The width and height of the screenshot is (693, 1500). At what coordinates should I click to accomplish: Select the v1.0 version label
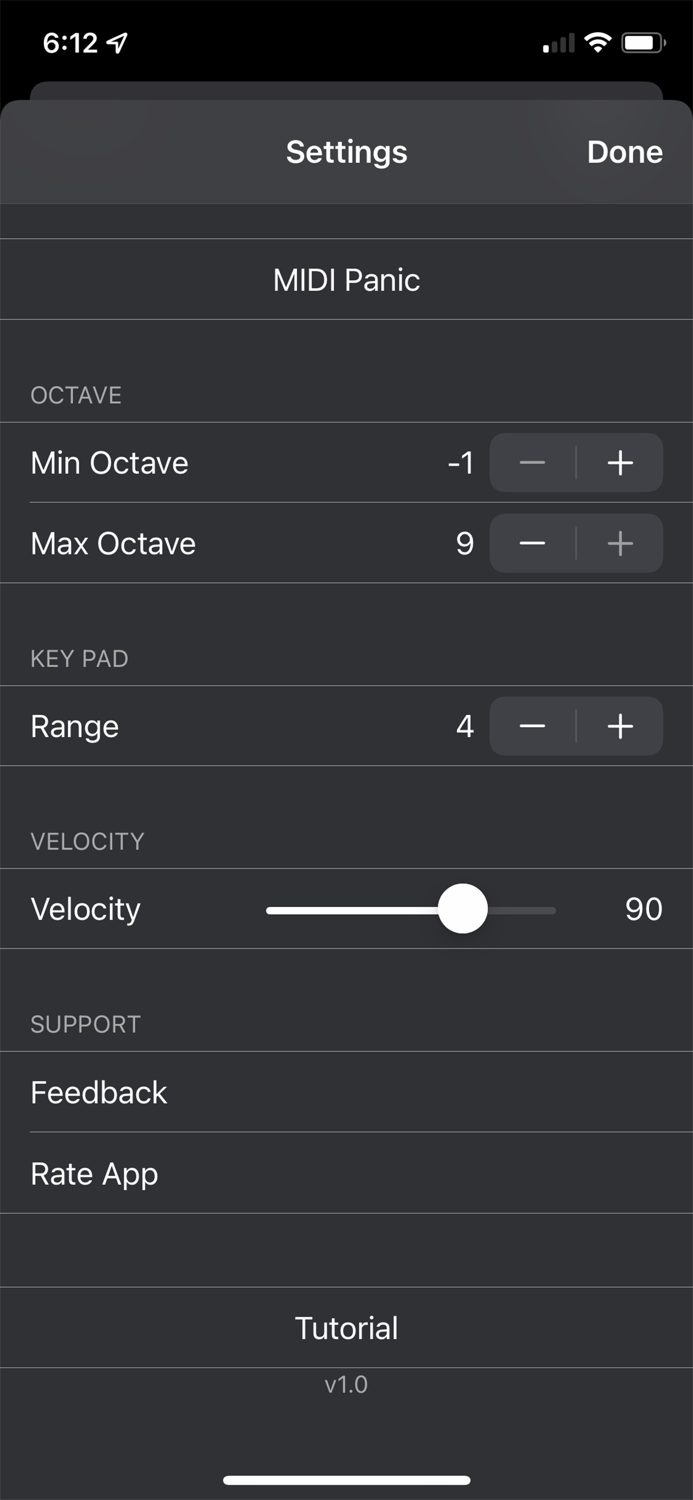(x=346, y=1385)
